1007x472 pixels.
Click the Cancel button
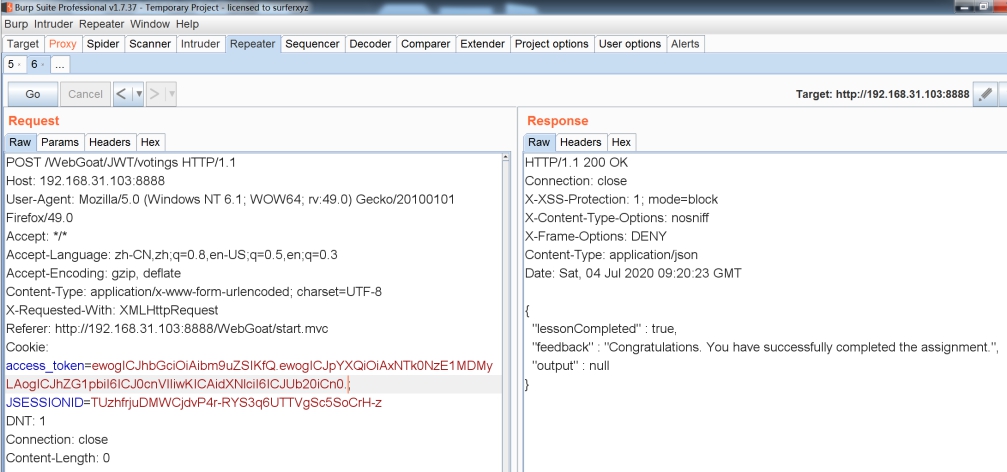click(x=85, y=94)
